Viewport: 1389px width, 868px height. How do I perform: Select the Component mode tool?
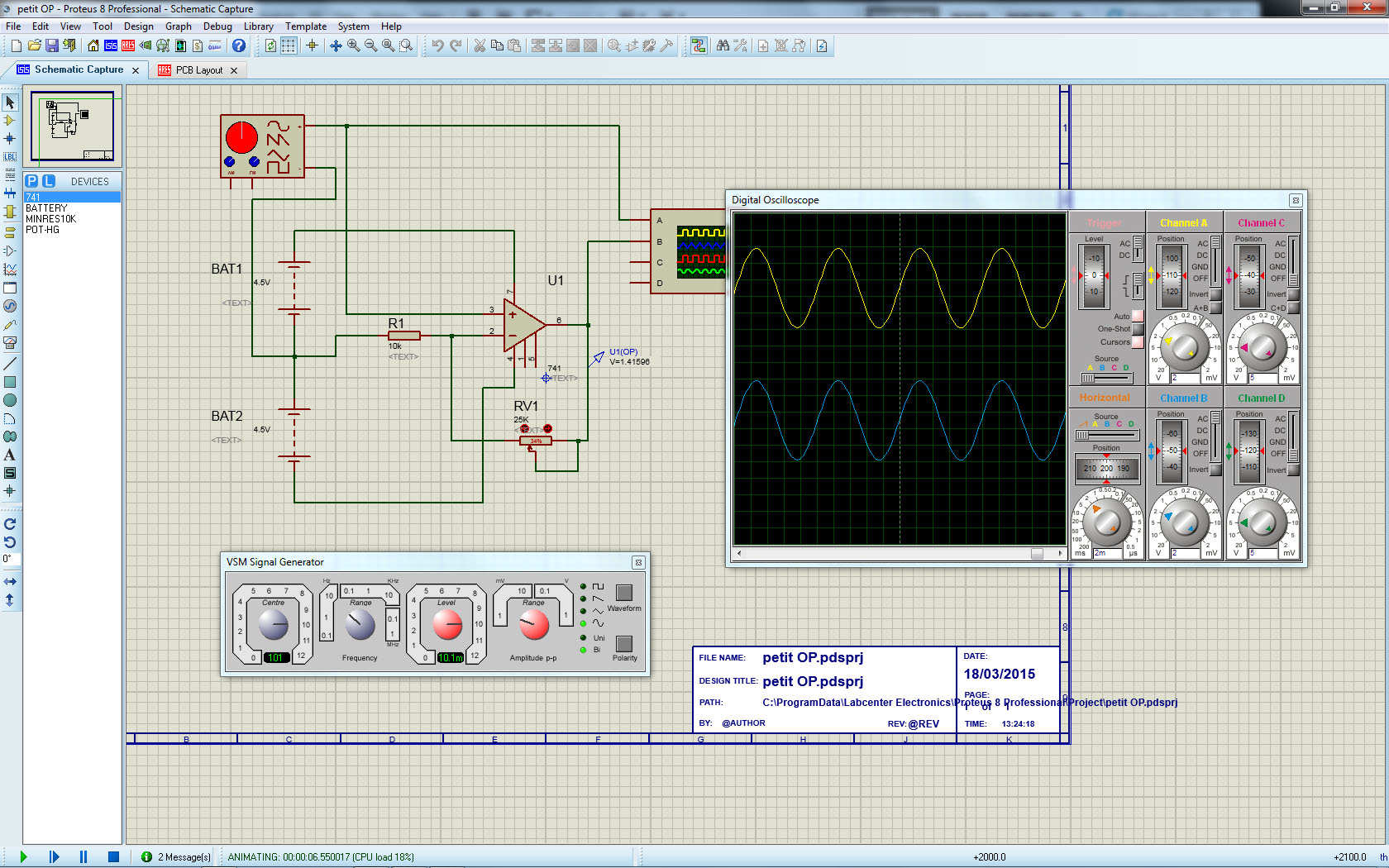[x=10, y=121]
